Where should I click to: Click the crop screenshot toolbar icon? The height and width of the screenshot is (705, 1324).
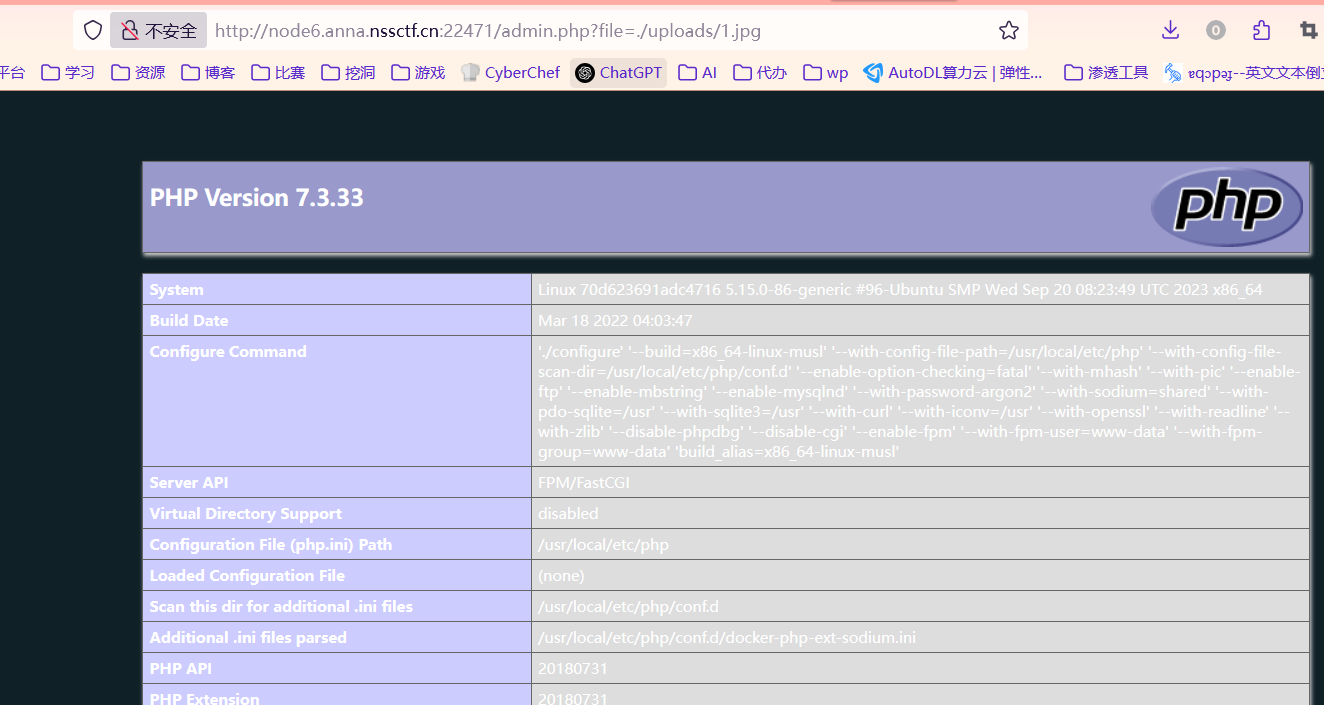1308,30
